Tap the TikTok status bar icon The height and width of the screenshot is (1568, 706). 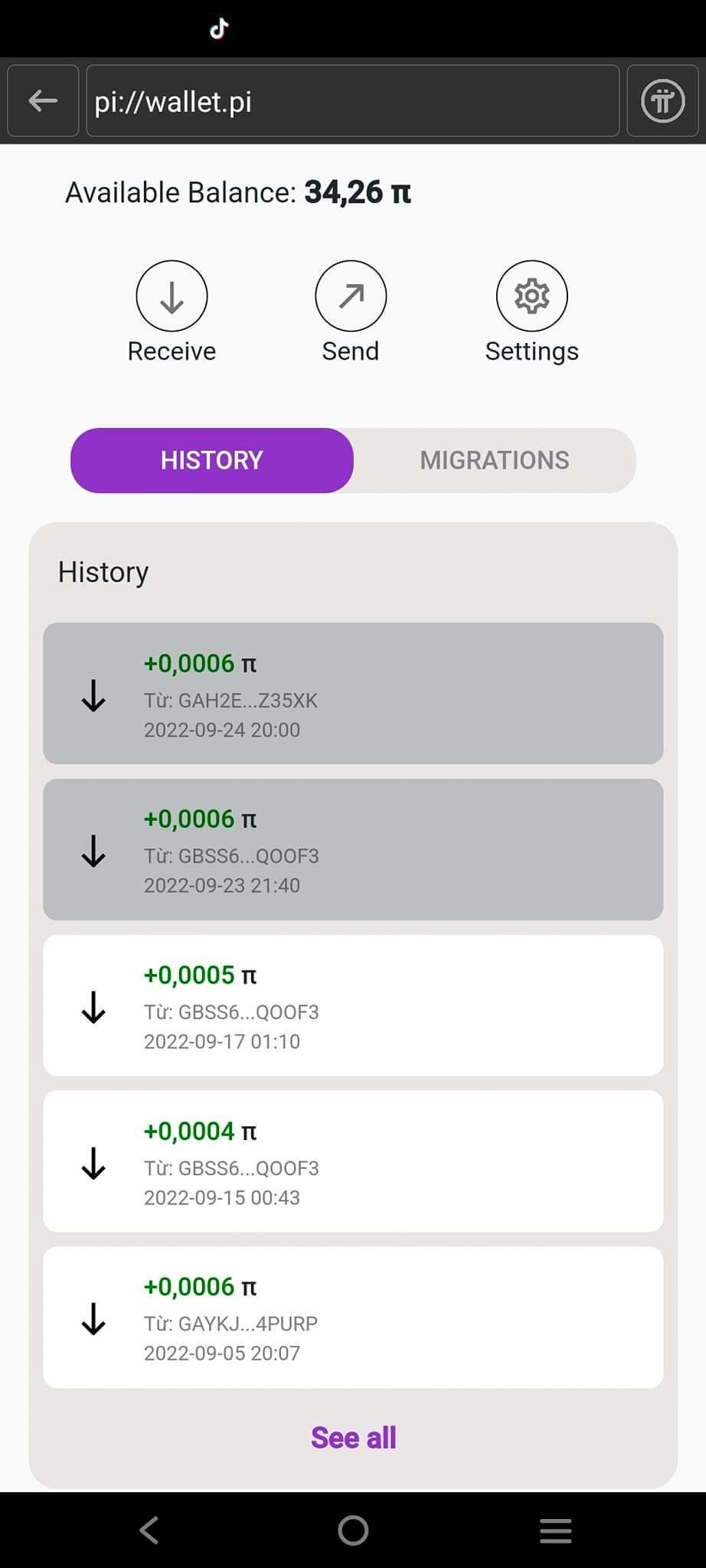pos(219,29)
